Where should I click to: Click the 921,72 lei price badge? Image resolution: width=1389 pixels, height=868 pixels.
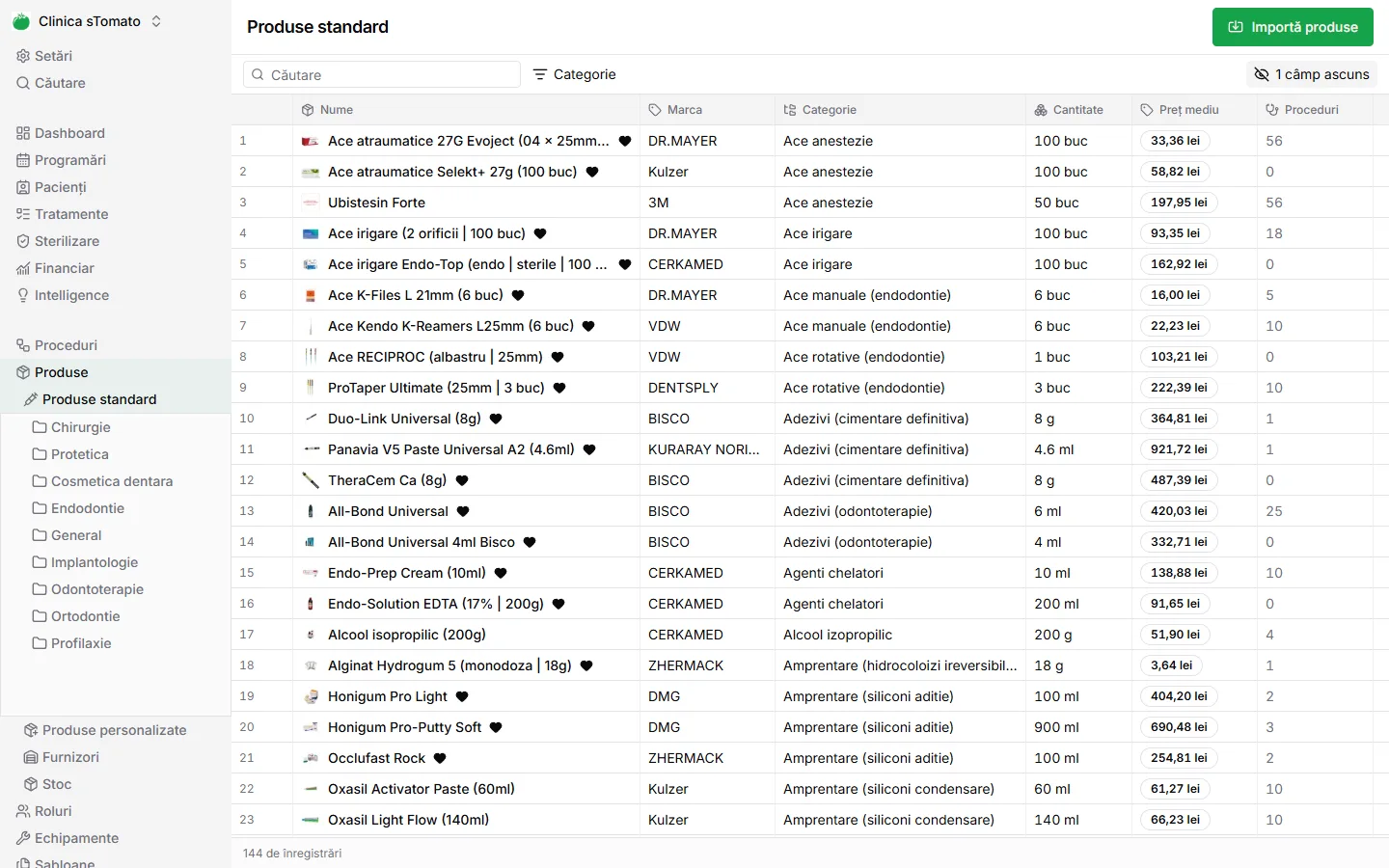1179,449
